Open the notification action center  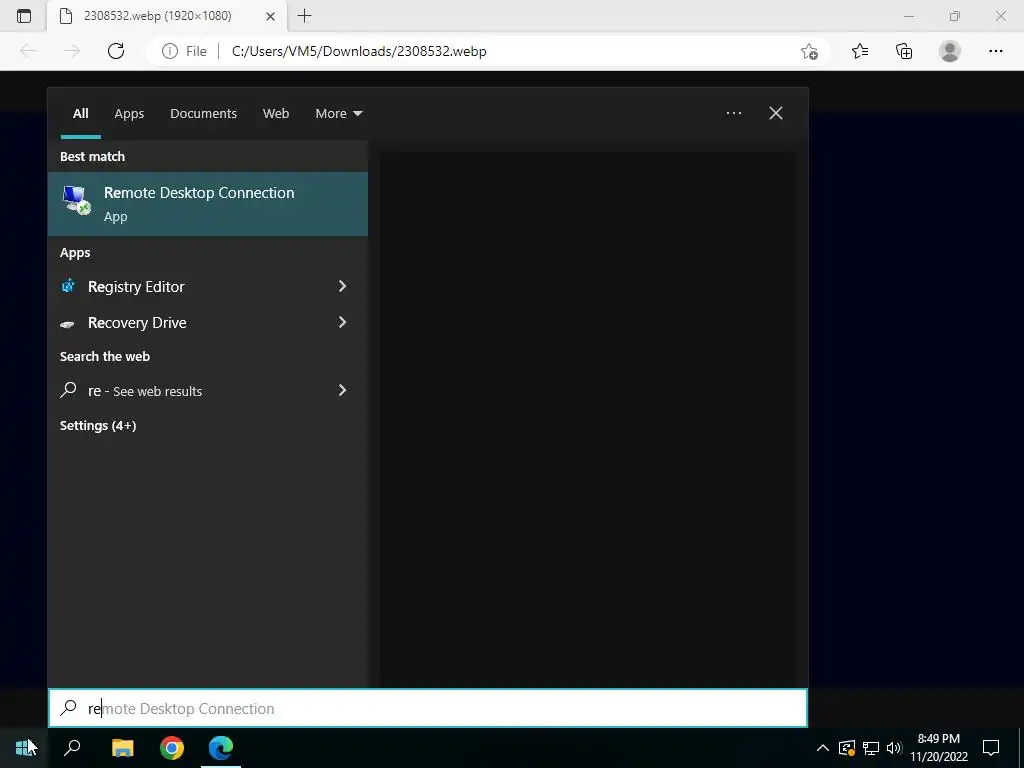991,748
